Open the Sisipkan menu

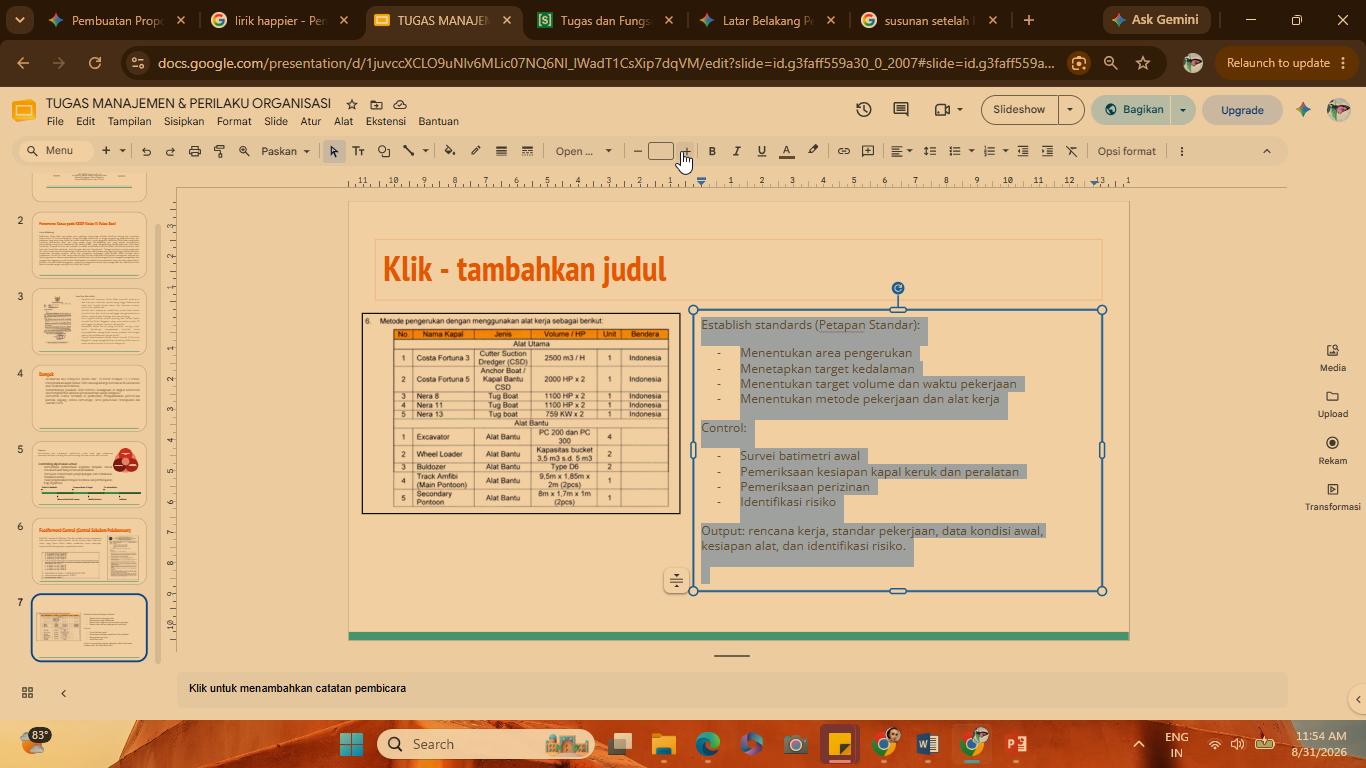point(184,121)
